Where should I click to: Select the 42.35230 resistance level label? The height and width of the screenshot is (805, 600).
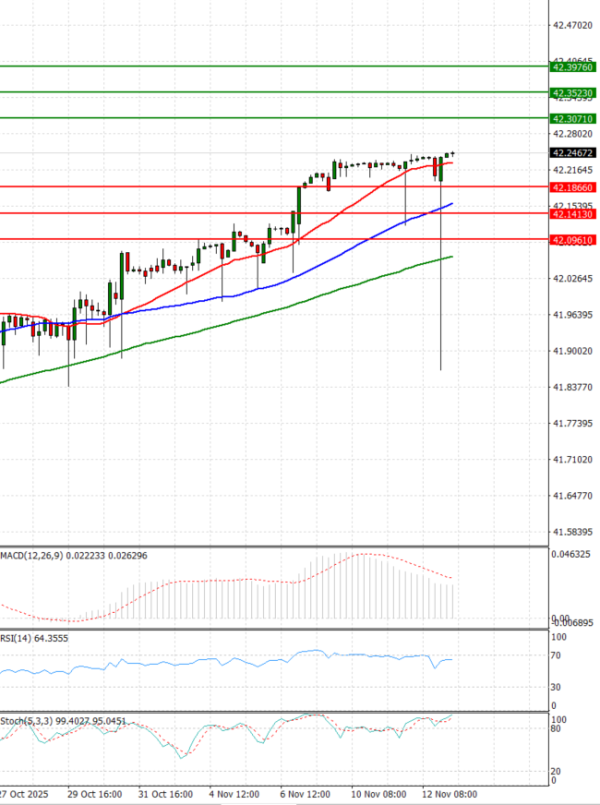click(573, 92)
